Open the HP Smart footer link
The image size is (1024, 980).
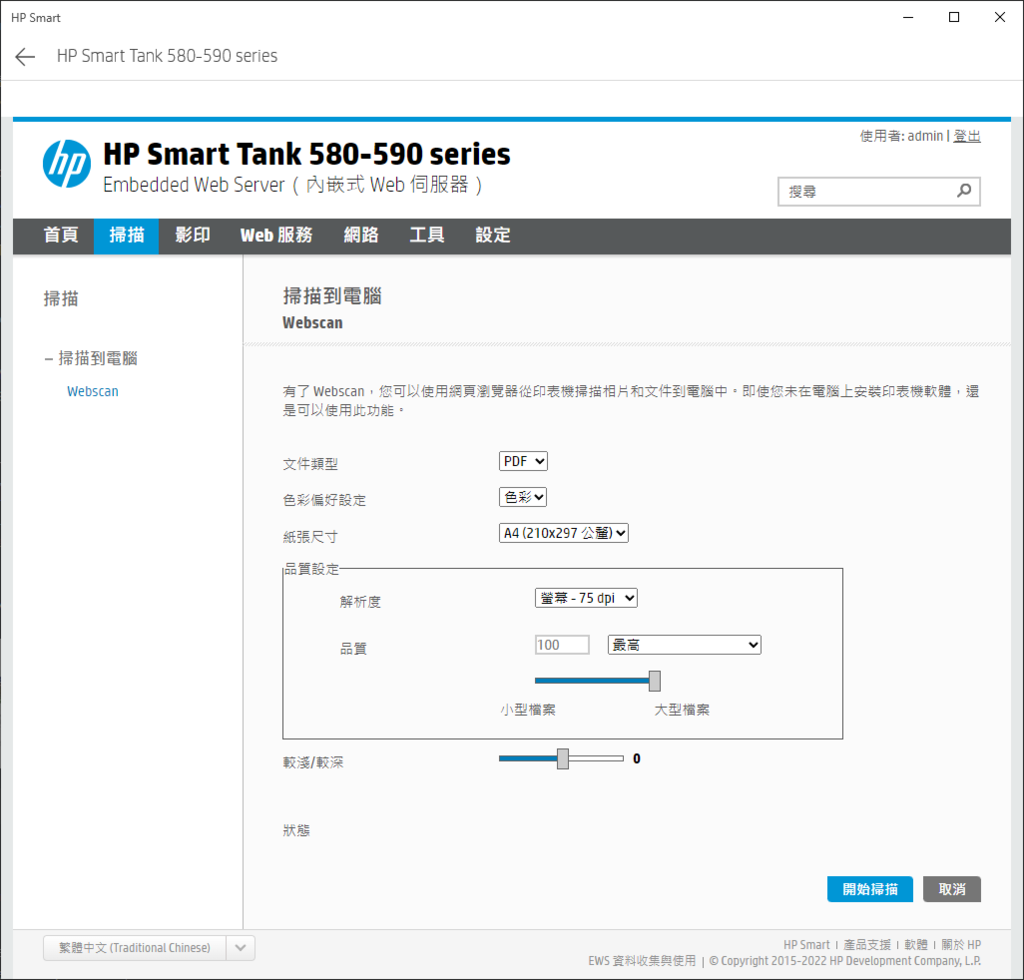tap(806, 945)
